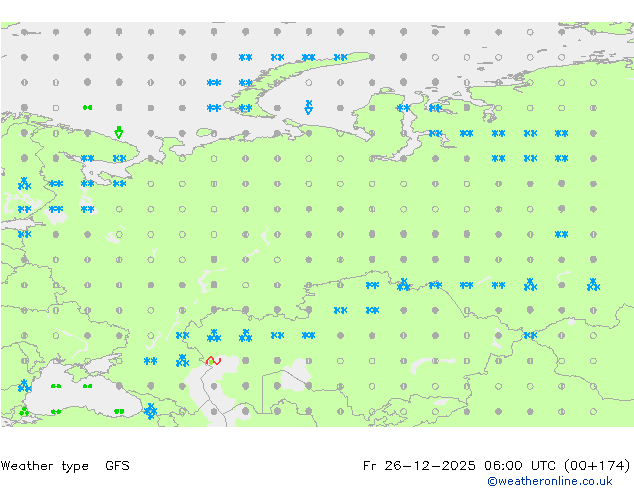Select the 'Weather type' label text
The width and height of the screenshot is (634, 490).
point(45,466)
